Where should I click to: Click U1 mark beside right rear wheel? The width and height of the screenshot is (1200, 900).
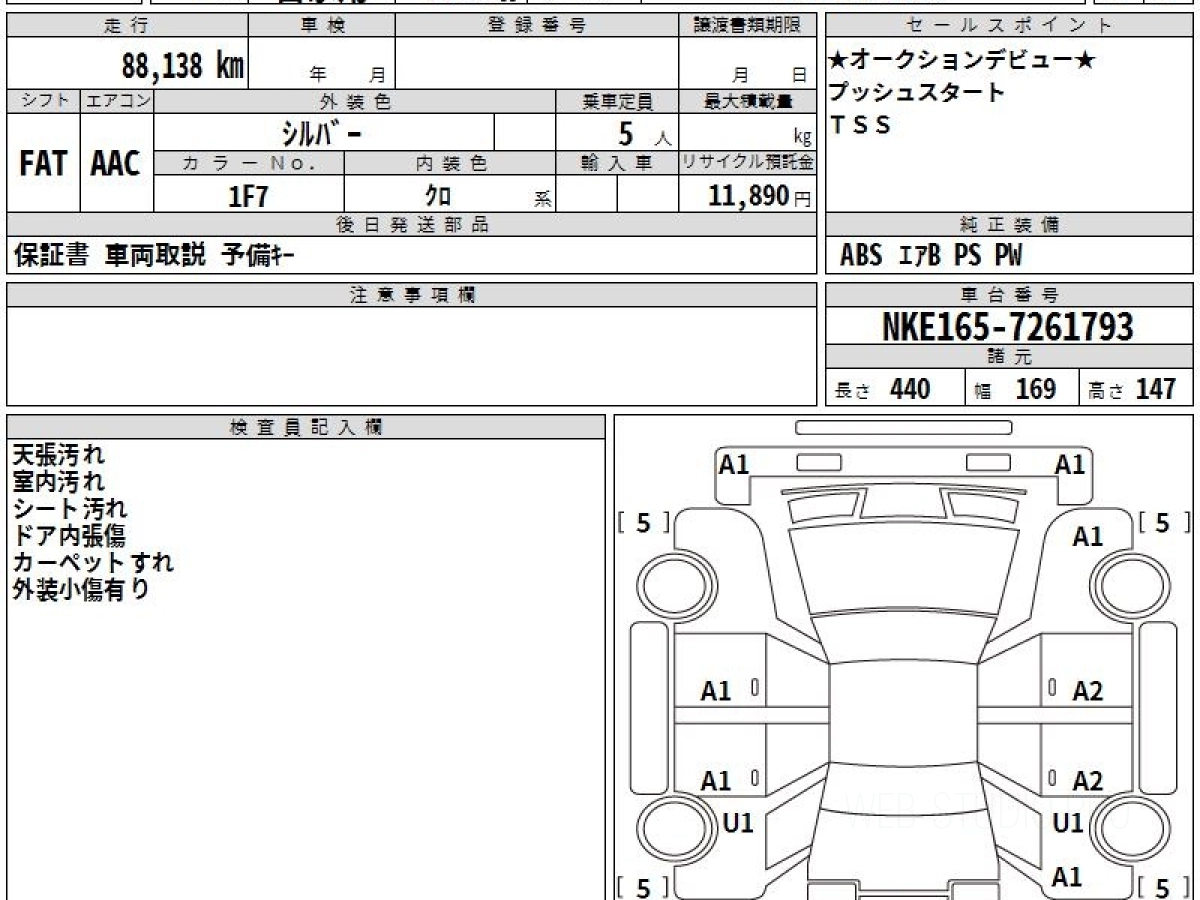(x=1069, y=823)
